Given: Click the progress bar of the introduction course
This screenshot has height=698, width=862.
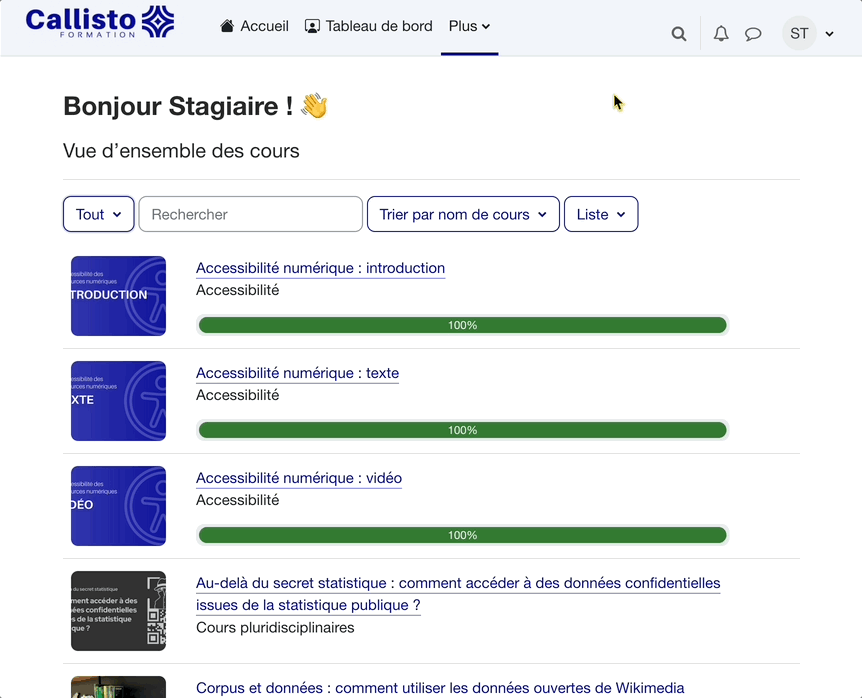Looking at the screenshot, I should click(x=462, y=325).
